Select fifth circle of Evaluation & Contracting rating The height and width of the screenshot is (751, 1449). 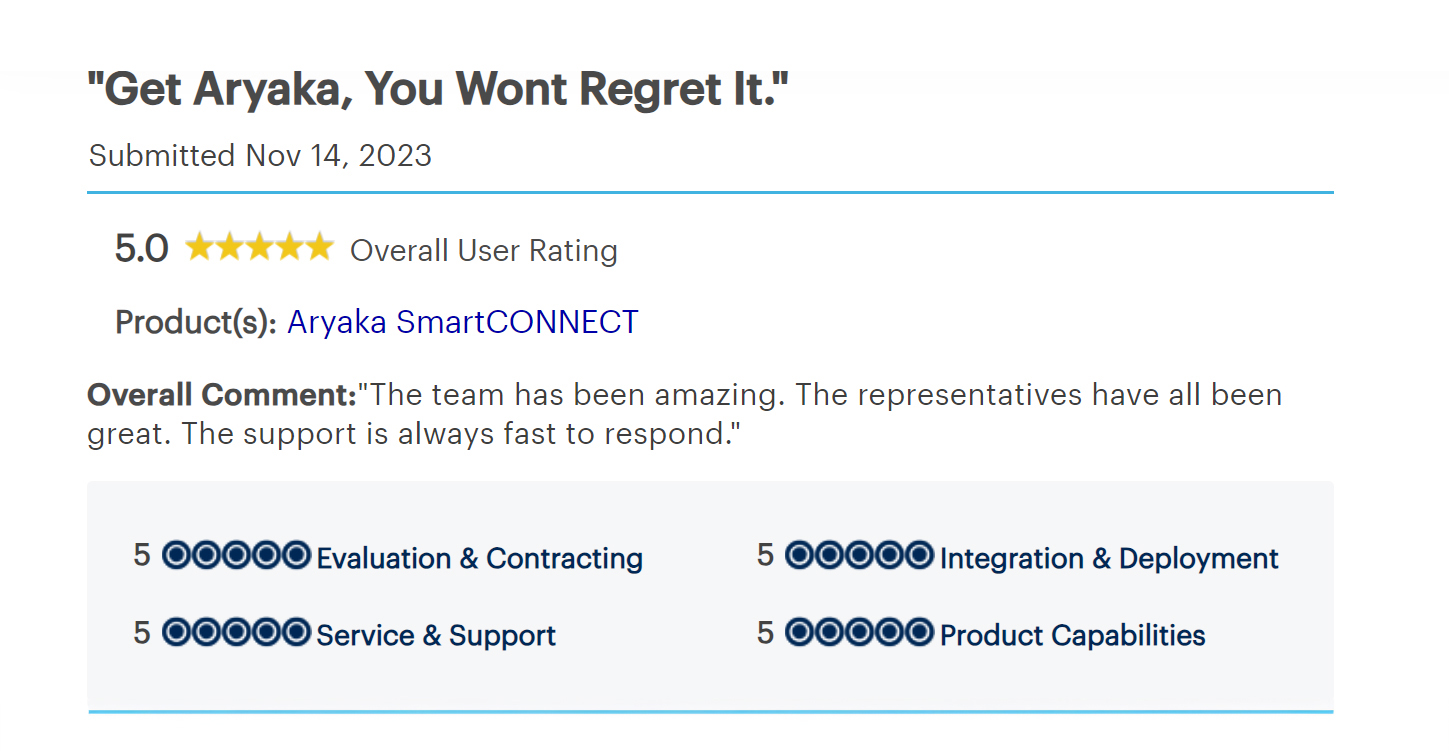coord(296,555)
